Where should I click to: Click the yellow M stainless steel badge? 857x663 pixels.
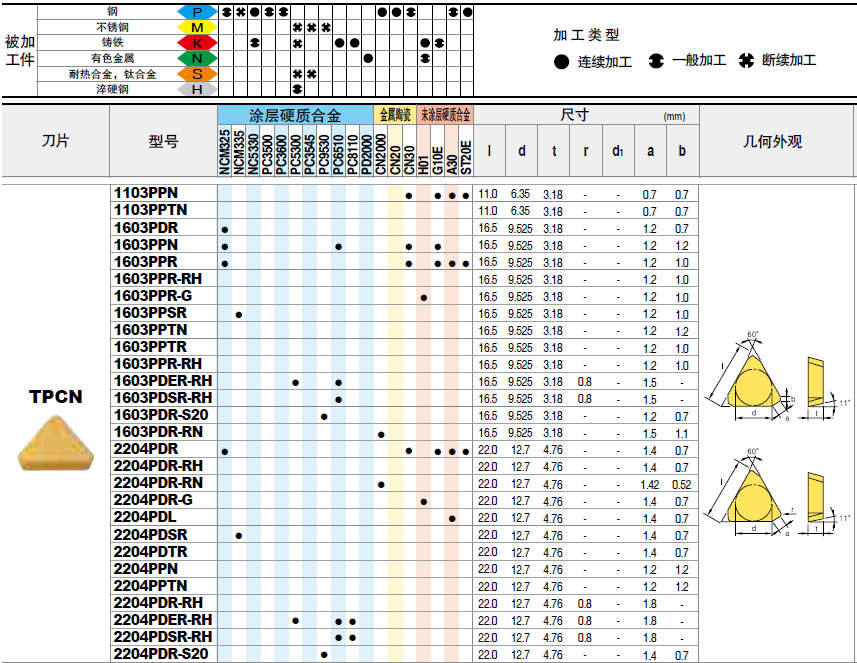point(197,27)
